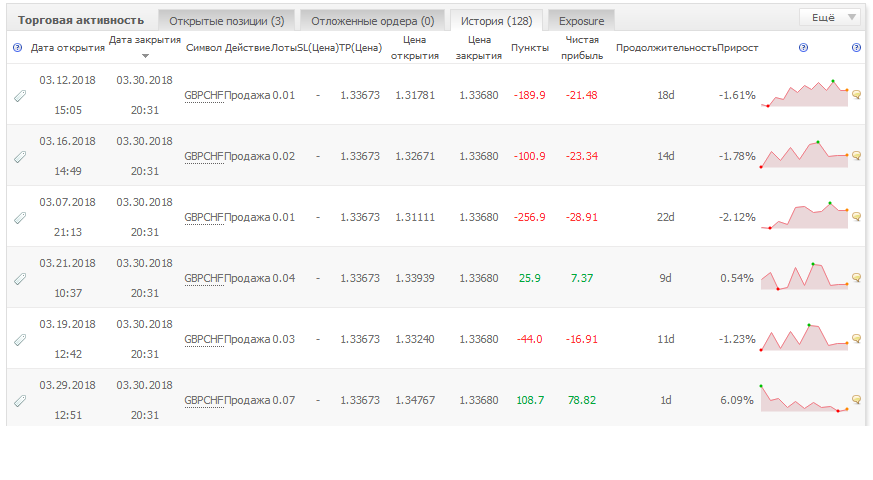
Task: Expand the Ещё dropdown
Action: [830, 18]
